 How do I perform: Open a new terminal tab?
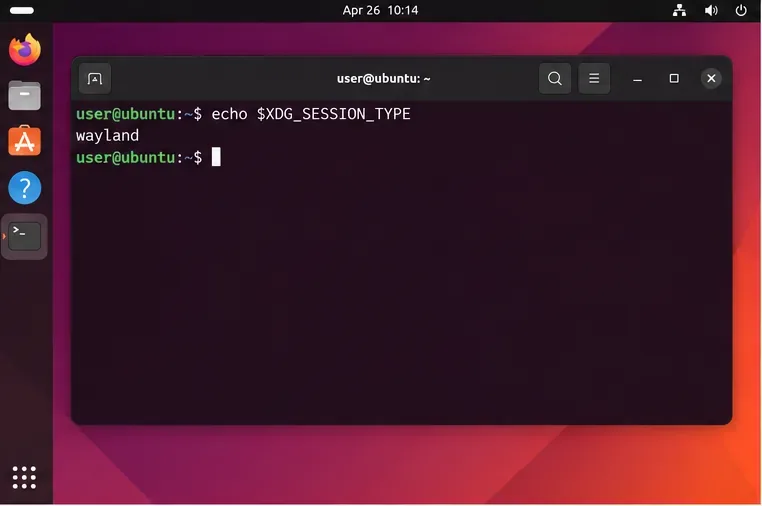(x=95, y=78)
